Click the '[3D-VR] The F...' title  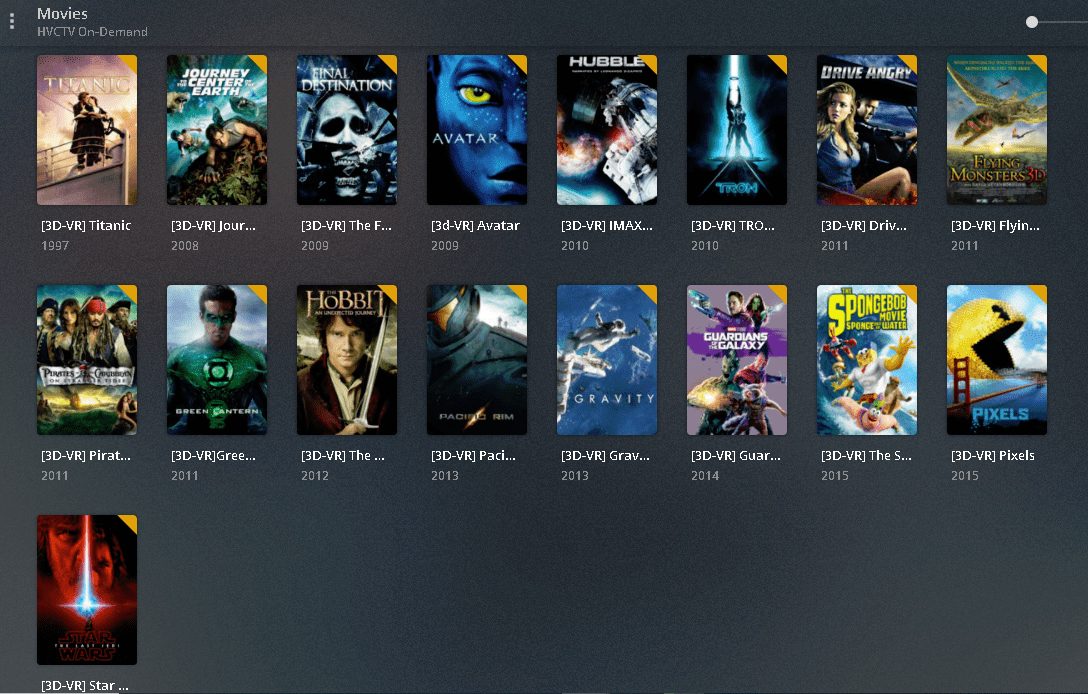pos(346,226)
